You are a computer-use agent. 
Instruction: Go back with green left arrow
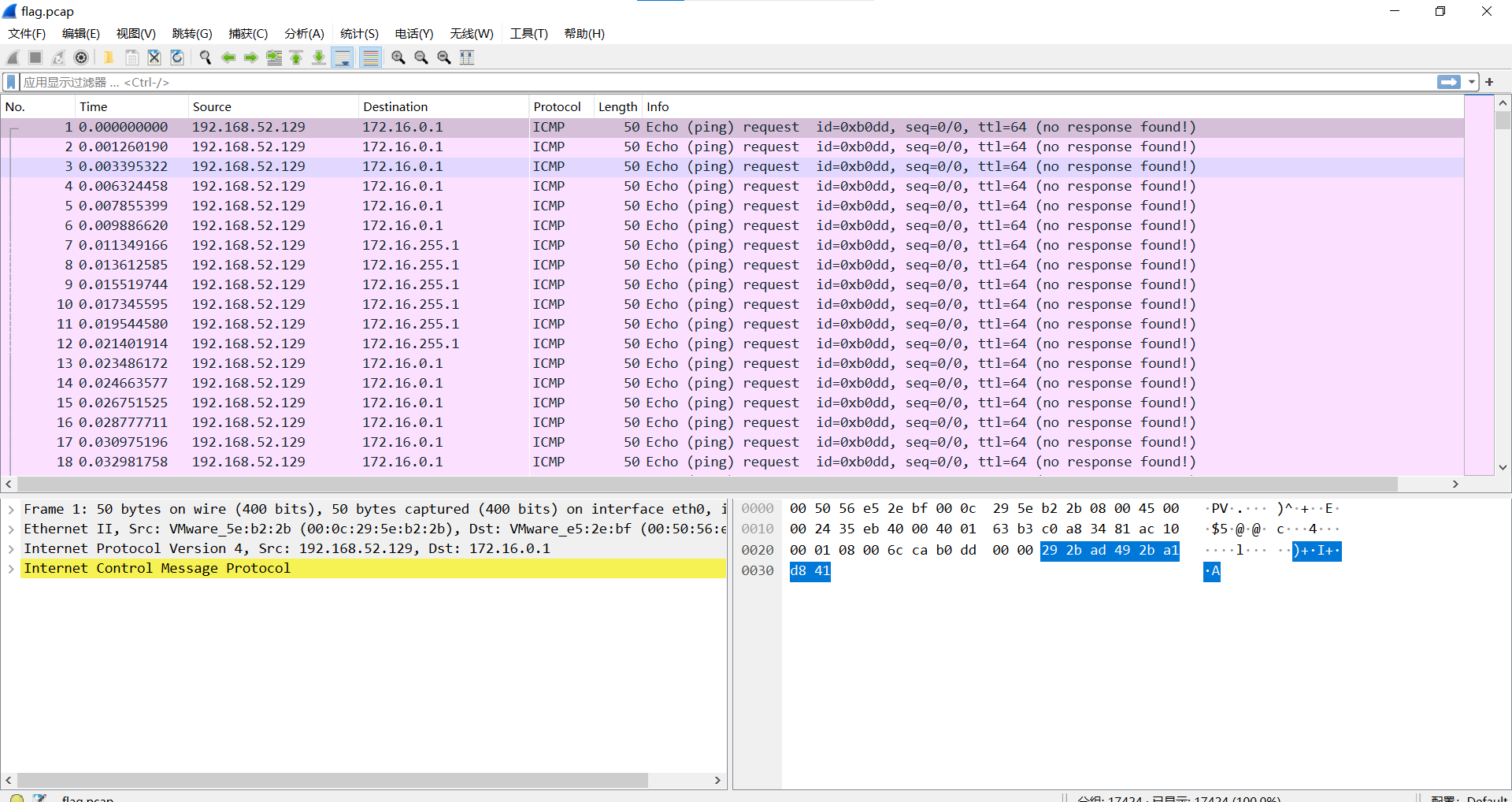click(228, 58)
